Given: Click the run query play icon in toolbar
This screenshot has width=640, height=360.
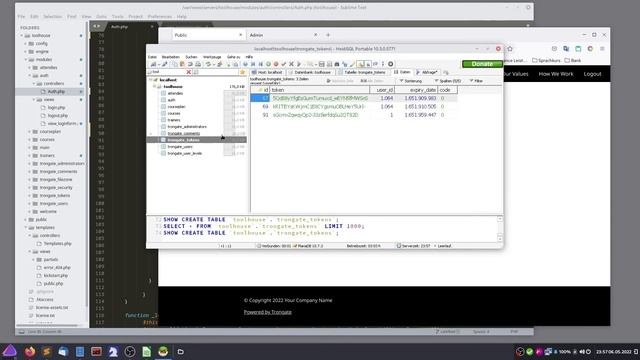Looking at the screenshot, I should [299, 64].
